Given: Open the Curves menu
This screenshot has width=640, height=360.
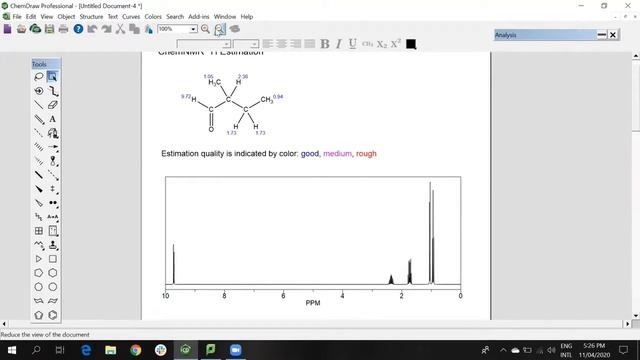Looking at the screenshot, I should click(x=131, y=17).
